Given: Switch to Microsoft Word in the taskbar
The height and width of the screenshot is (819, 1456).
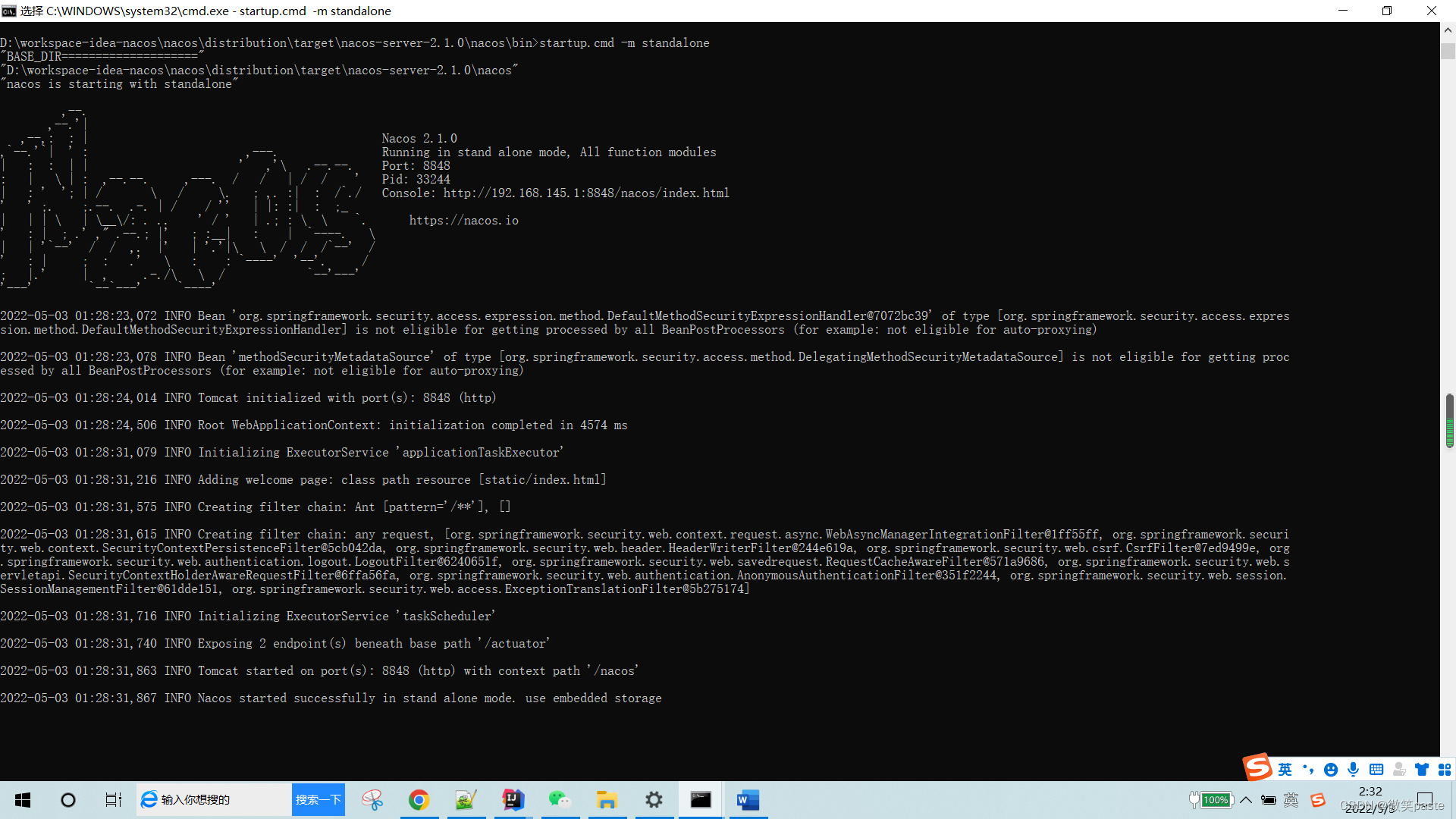Looking at the screenshot, I should click(748, 800).
